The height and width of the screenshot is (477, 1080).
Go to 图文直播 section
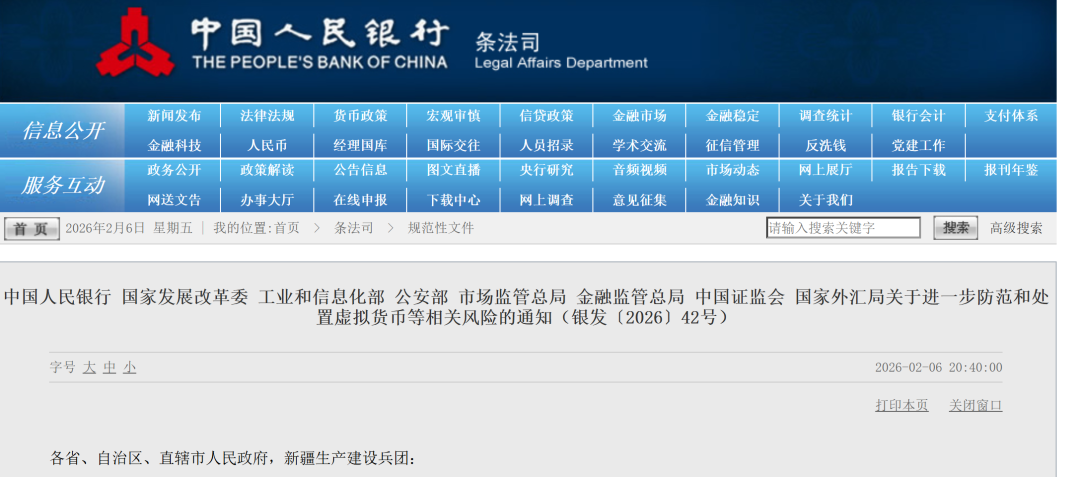(453, 170)
